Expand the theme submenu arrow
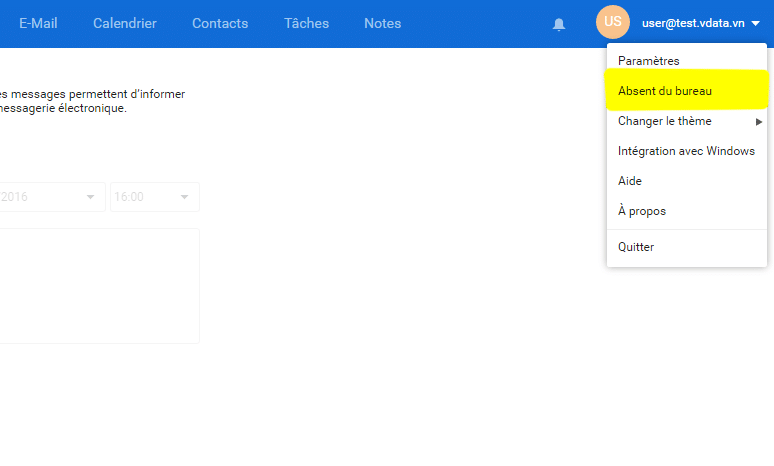The image size is (774, 466). pyautogui.click(x=759, y=122)
